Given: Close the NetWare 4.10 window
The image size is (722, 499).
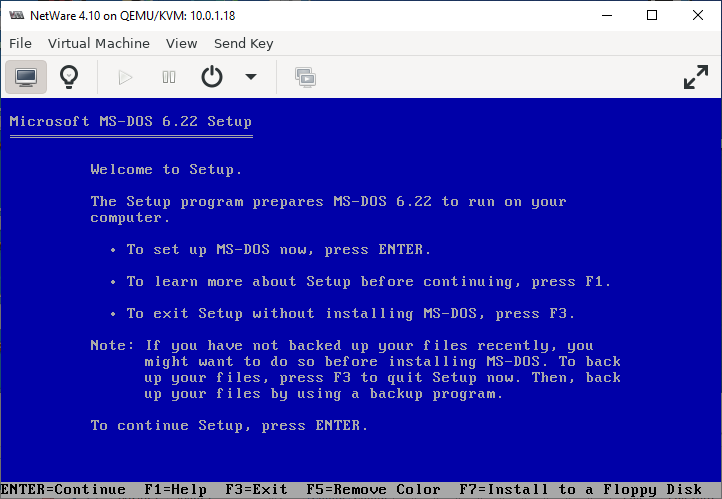Looking at the screenshot, I should (x=698, y=16).
